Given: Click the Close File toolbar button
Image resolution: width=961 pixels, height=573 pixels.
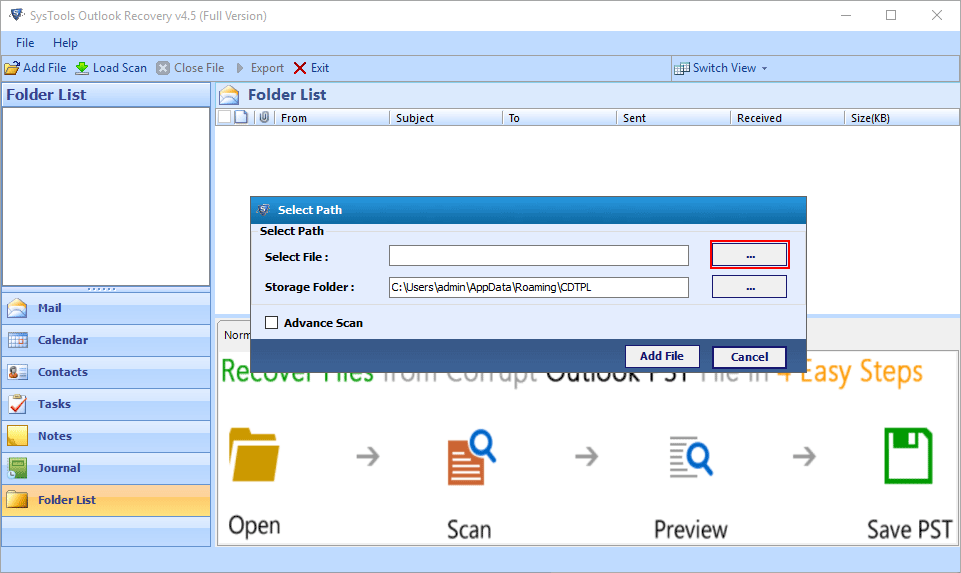Looking at the screenshot, I should coord(190,68).
